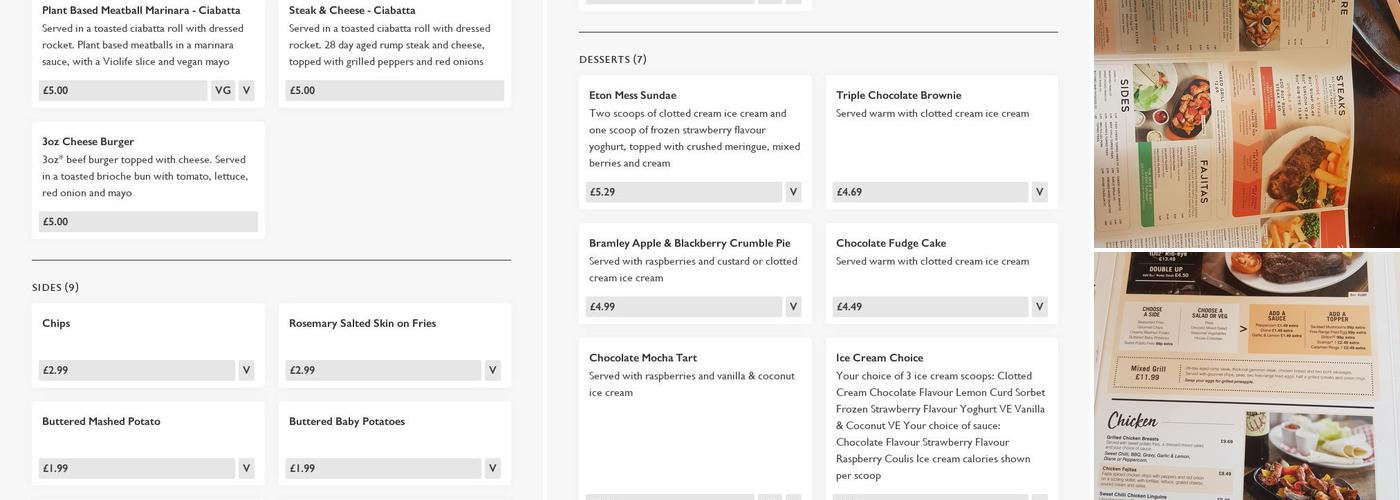The width and height of the screenshot is (1400, 500).
Task: Click the V badge on the Chips item
Action: click(246, 370)
